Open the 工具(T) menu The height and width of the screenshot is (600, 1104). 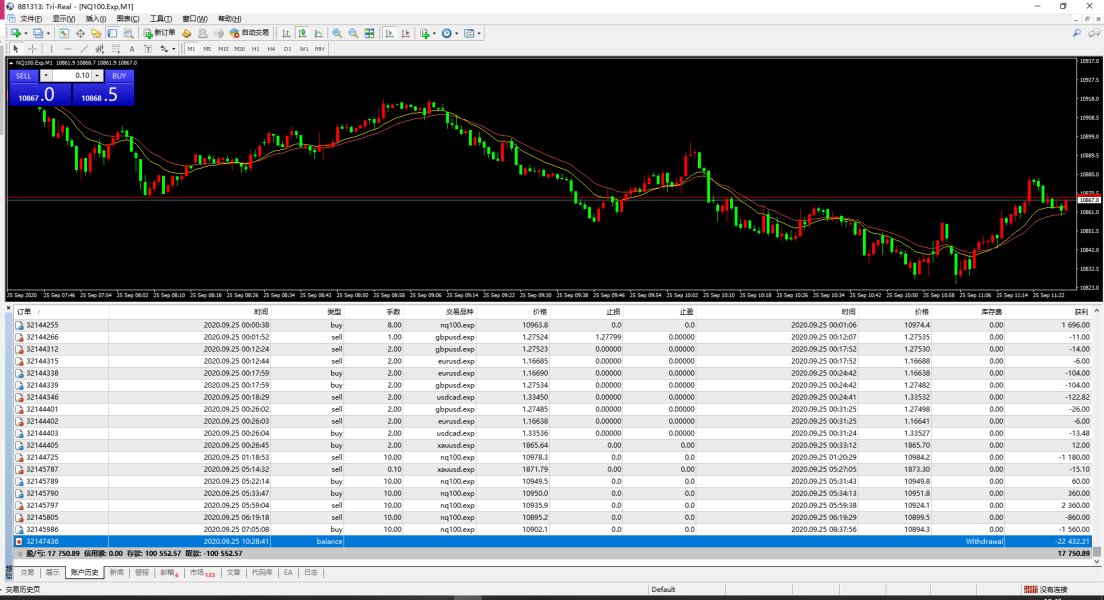point(160,19)
